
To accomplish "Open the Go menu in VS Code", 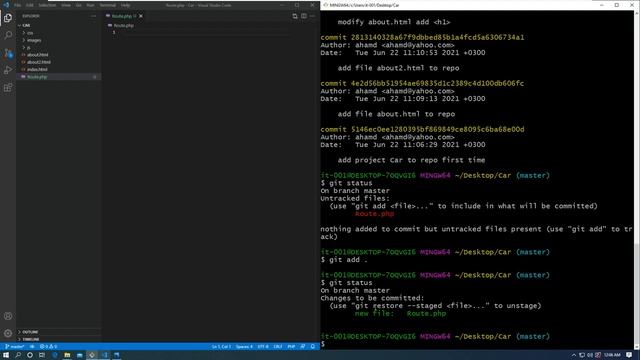I will [x=78, y=5].
